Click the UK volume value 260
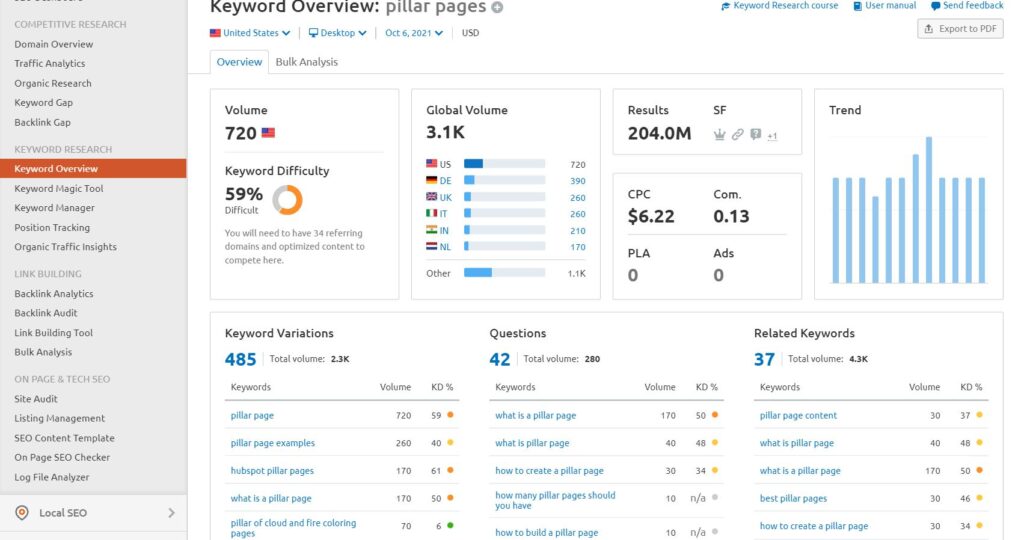Screen dimensions: 1024x540 pos(577,198)
